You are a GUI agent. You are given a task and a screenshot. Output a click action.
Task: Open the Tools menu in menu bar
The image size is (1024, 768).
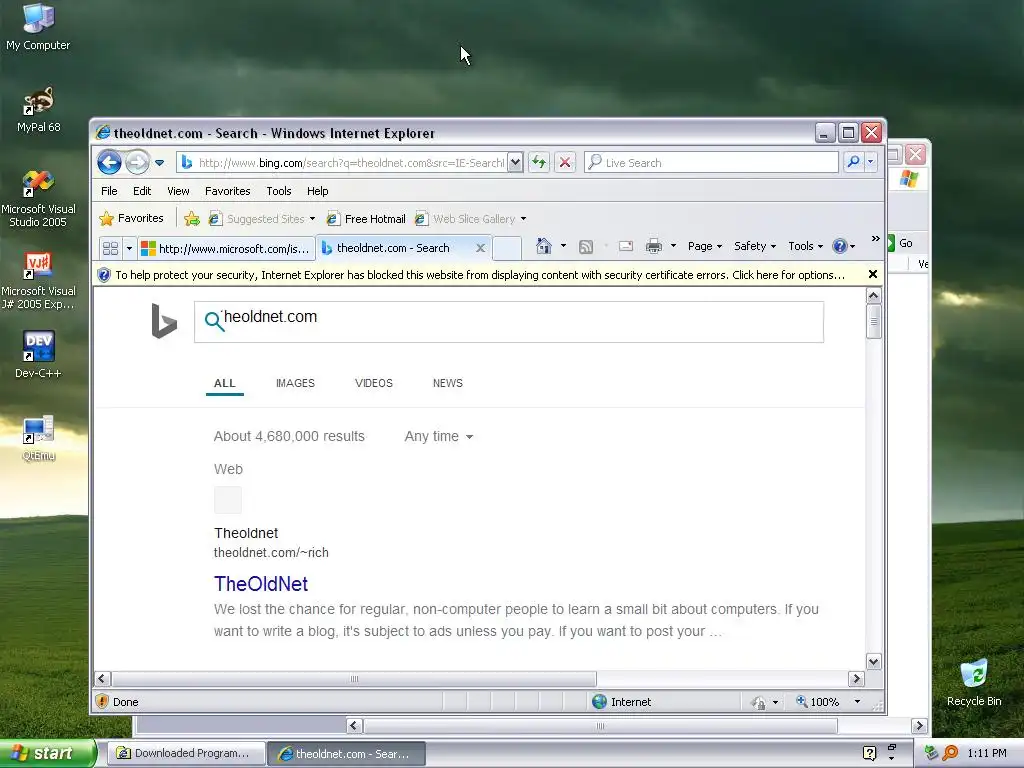(279, 191)
